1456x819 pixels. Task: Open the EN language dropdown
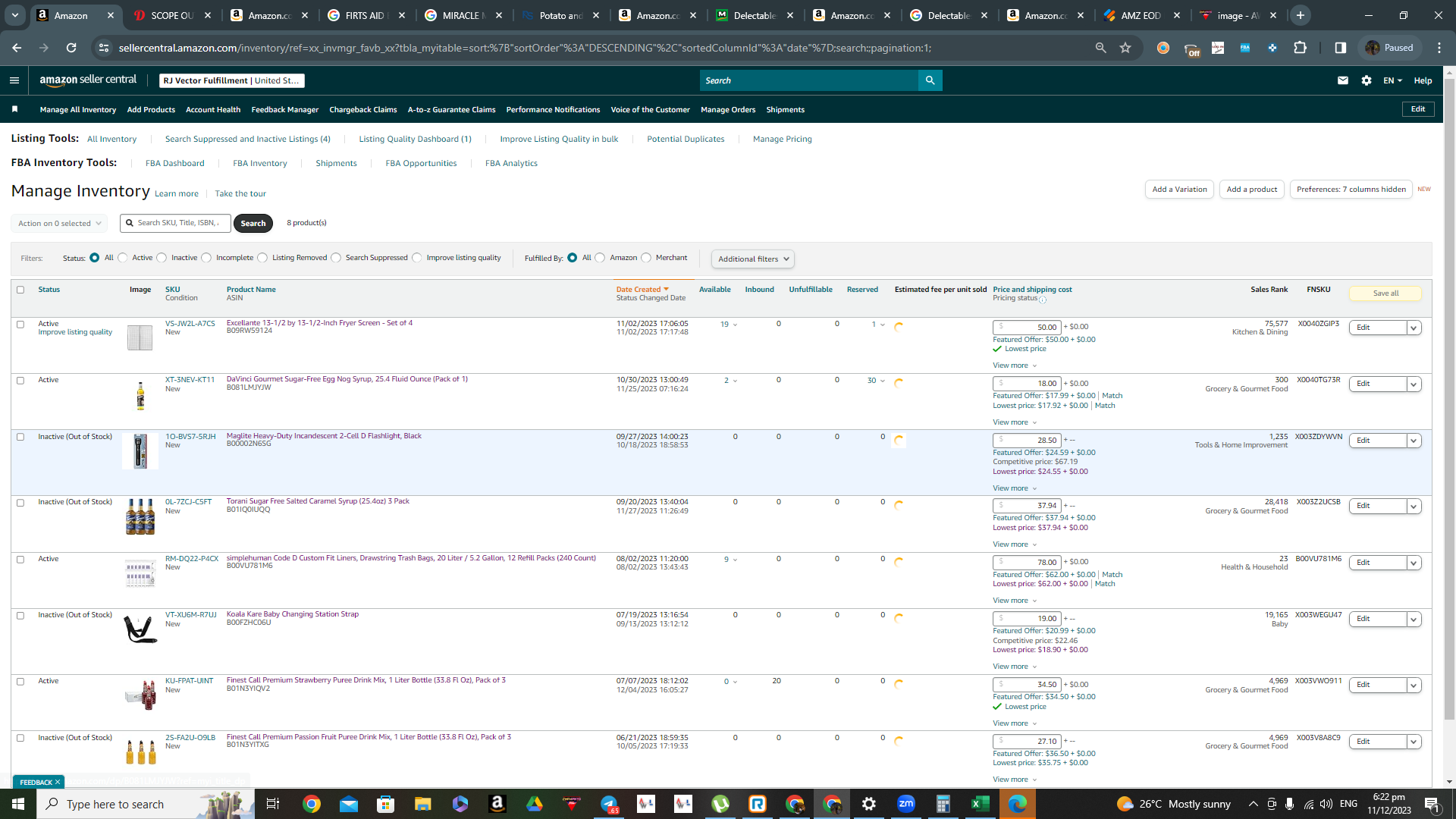tap(1392, 80)
